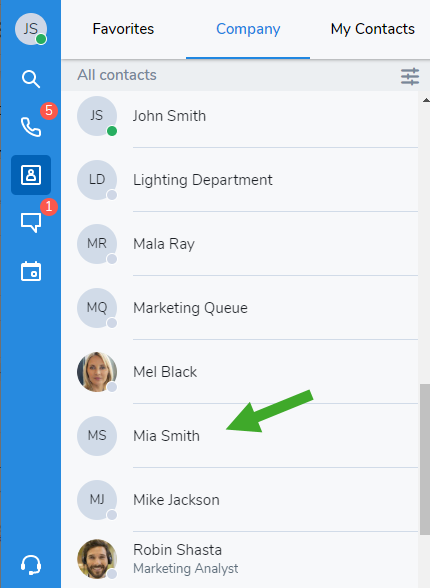The width and height of the screenshot is (430, 588).
Task: Switch to the My Contacts tab
Action: point(372,29)
